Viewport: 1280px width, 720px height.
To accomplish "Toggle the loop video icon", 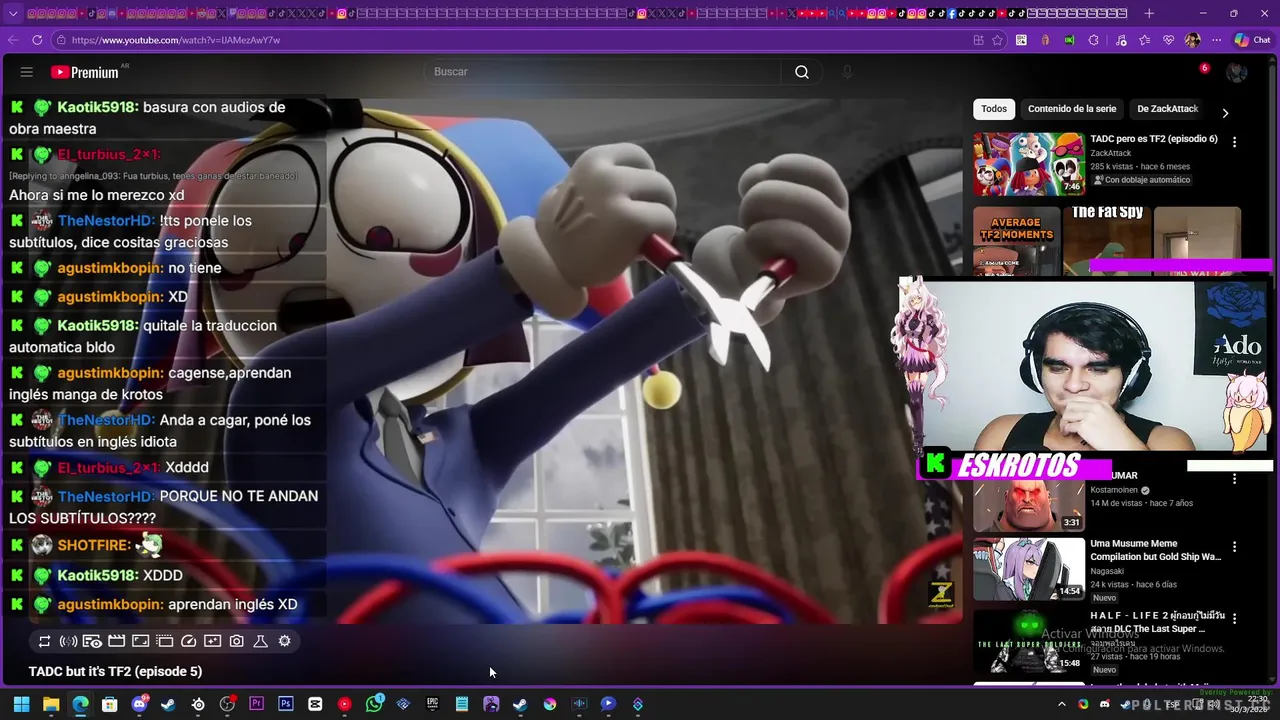I will (x=44, y=641).
